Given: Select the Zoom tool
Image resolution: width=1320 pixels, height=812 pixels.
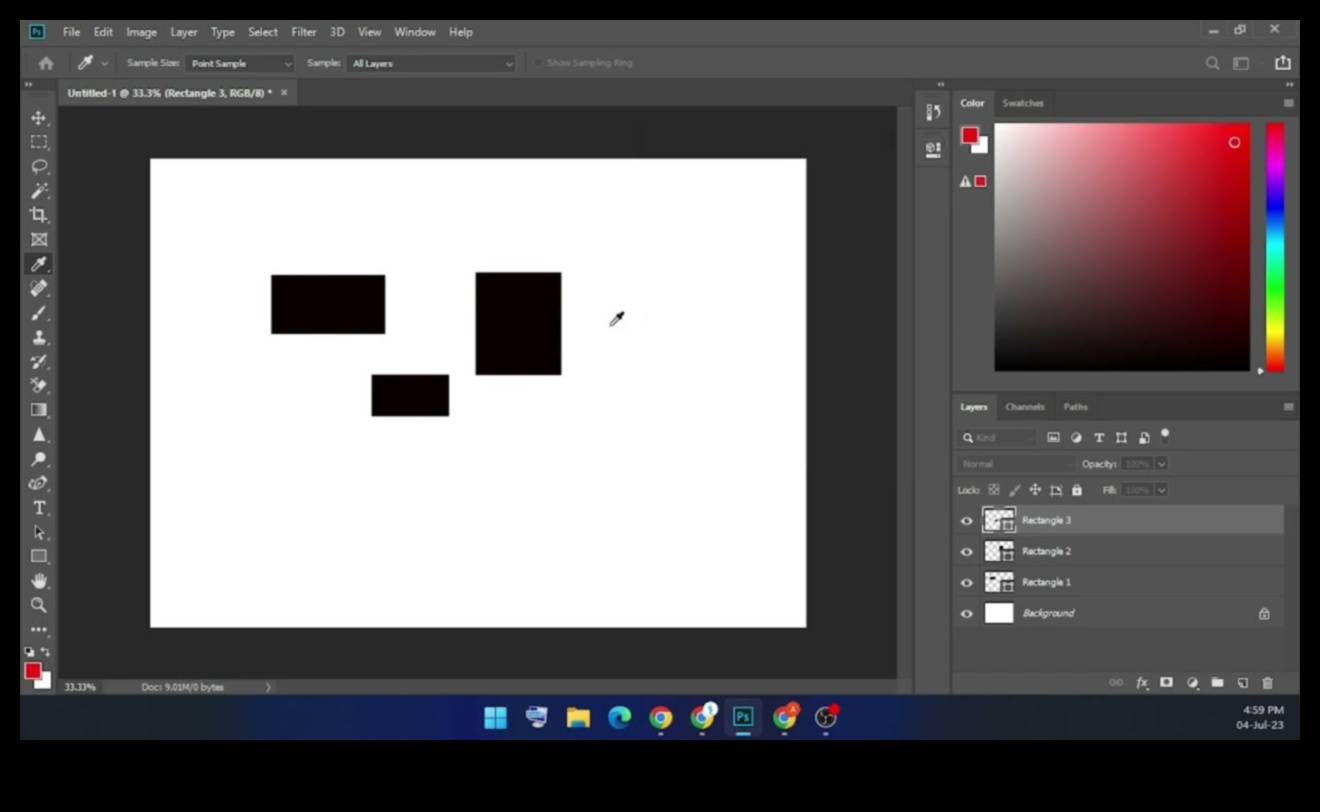Looking at the screenshot, I should [39, 604].
